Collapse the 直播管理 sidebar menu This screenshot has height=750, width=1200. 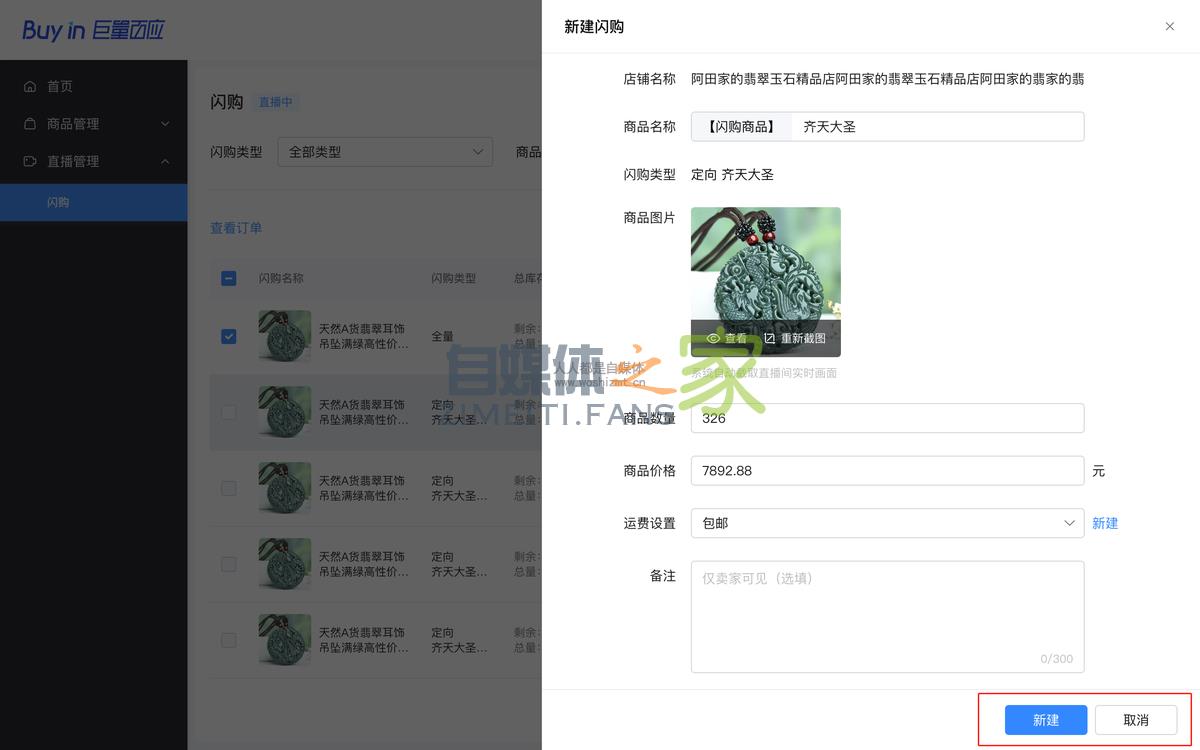[166, 161]
